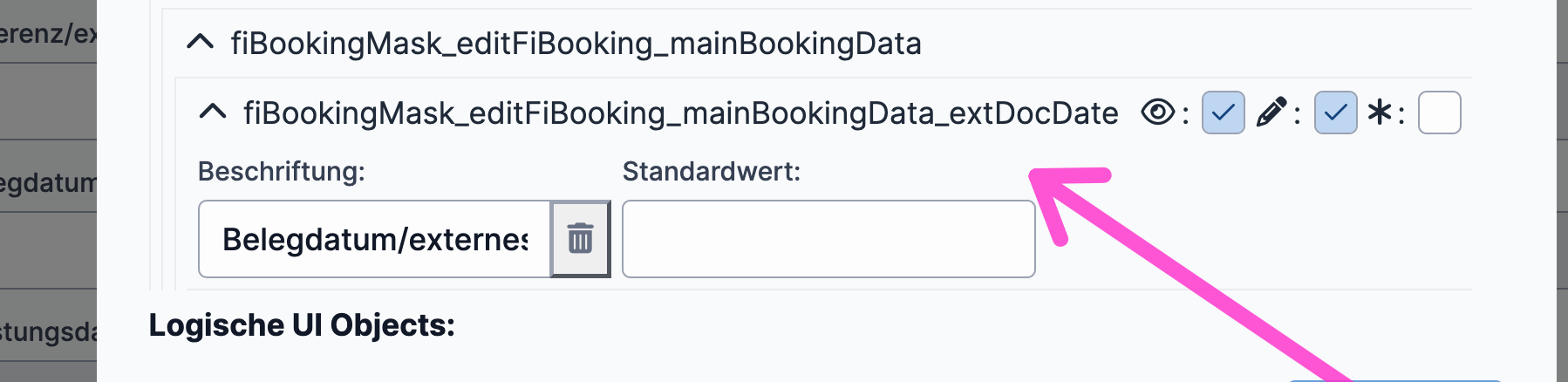Toggle the visibility checkbox next to the eye
This screenshot has height=382, width=1568.
[1223, 113]
